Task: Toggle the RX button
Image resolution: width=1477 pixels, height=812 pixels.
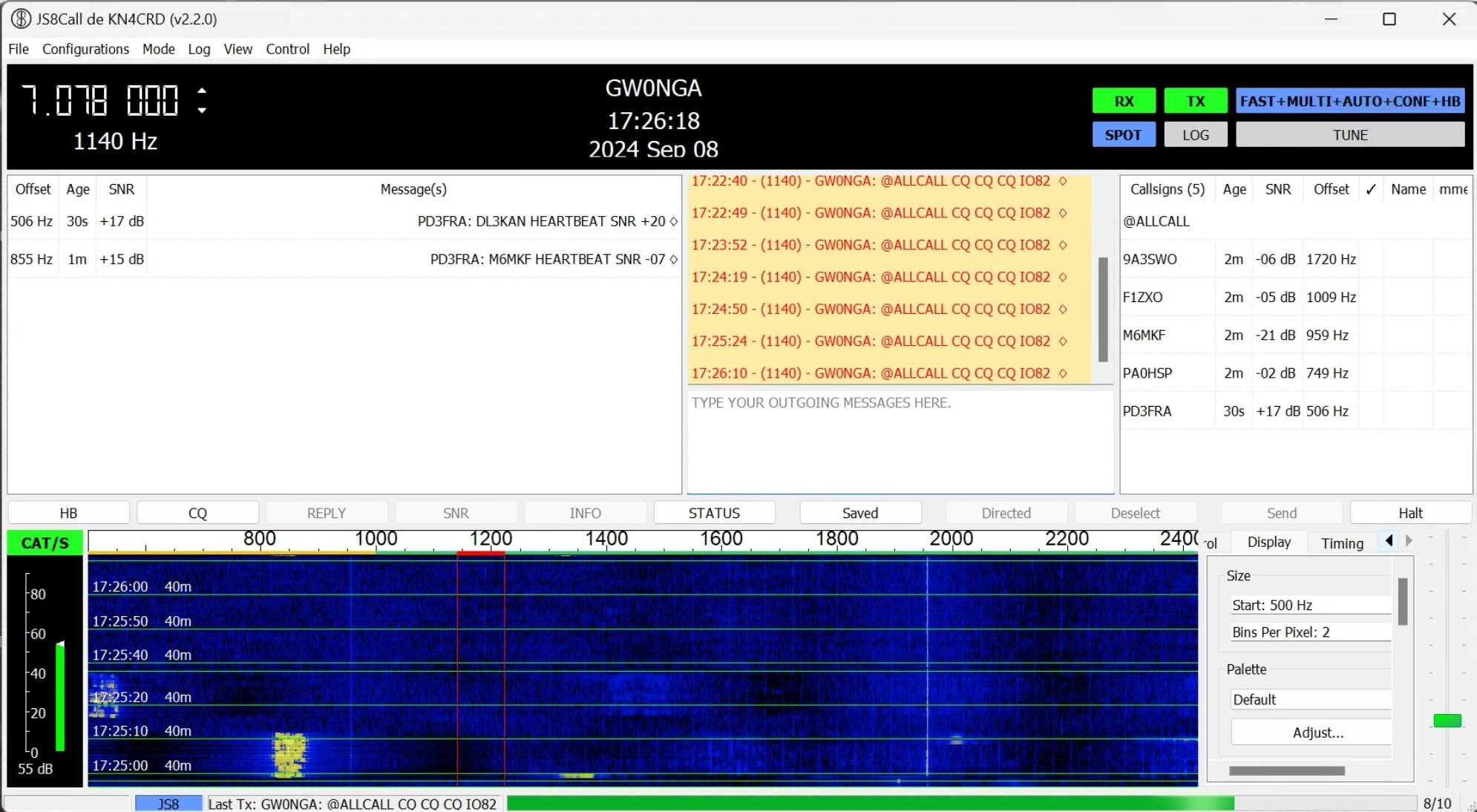Action: click(x=1124, y=101)
